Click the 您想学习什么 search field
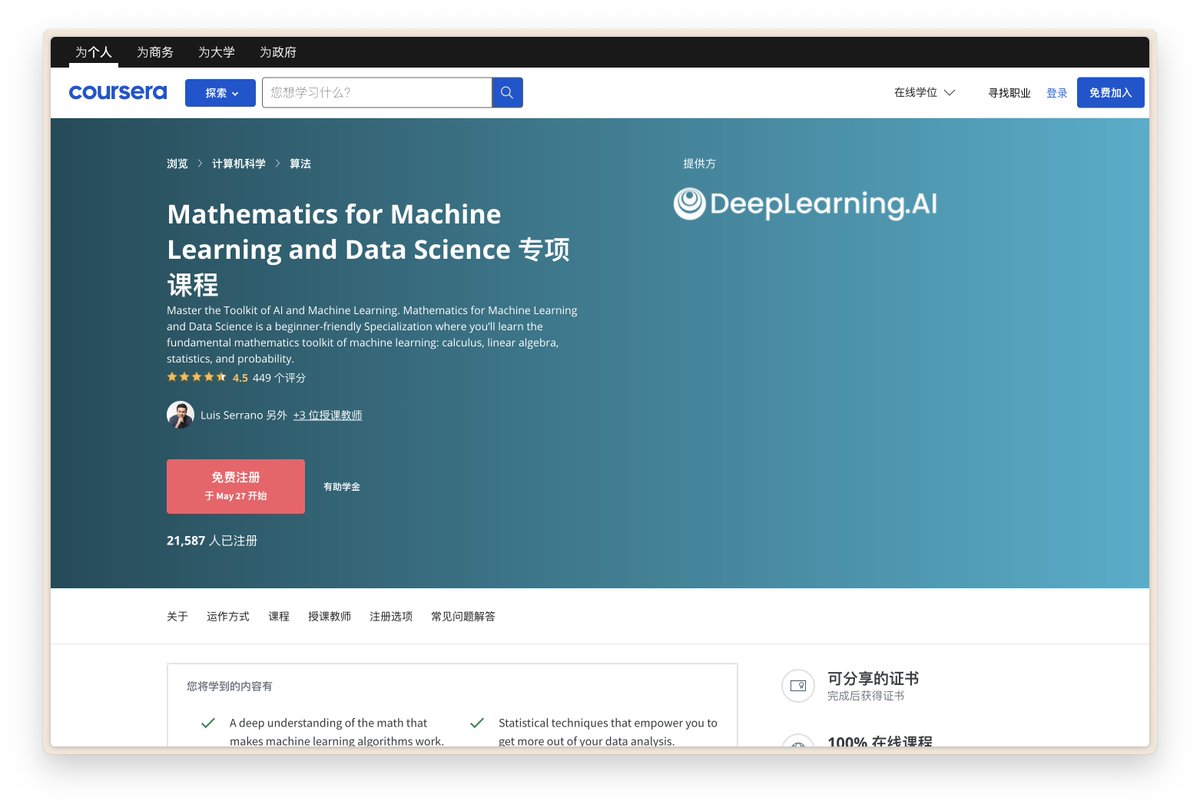This screenshot has height=811, width=1200. pyautogui.click(x=377, y=93)
